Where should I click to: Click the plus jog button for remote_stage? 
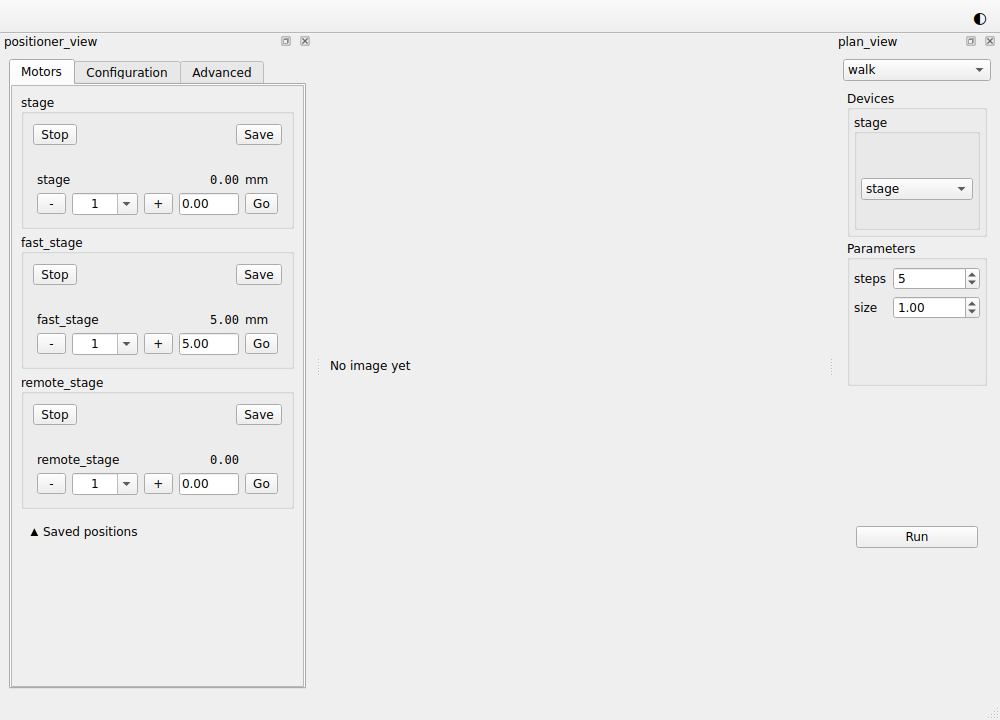point(158,484)
